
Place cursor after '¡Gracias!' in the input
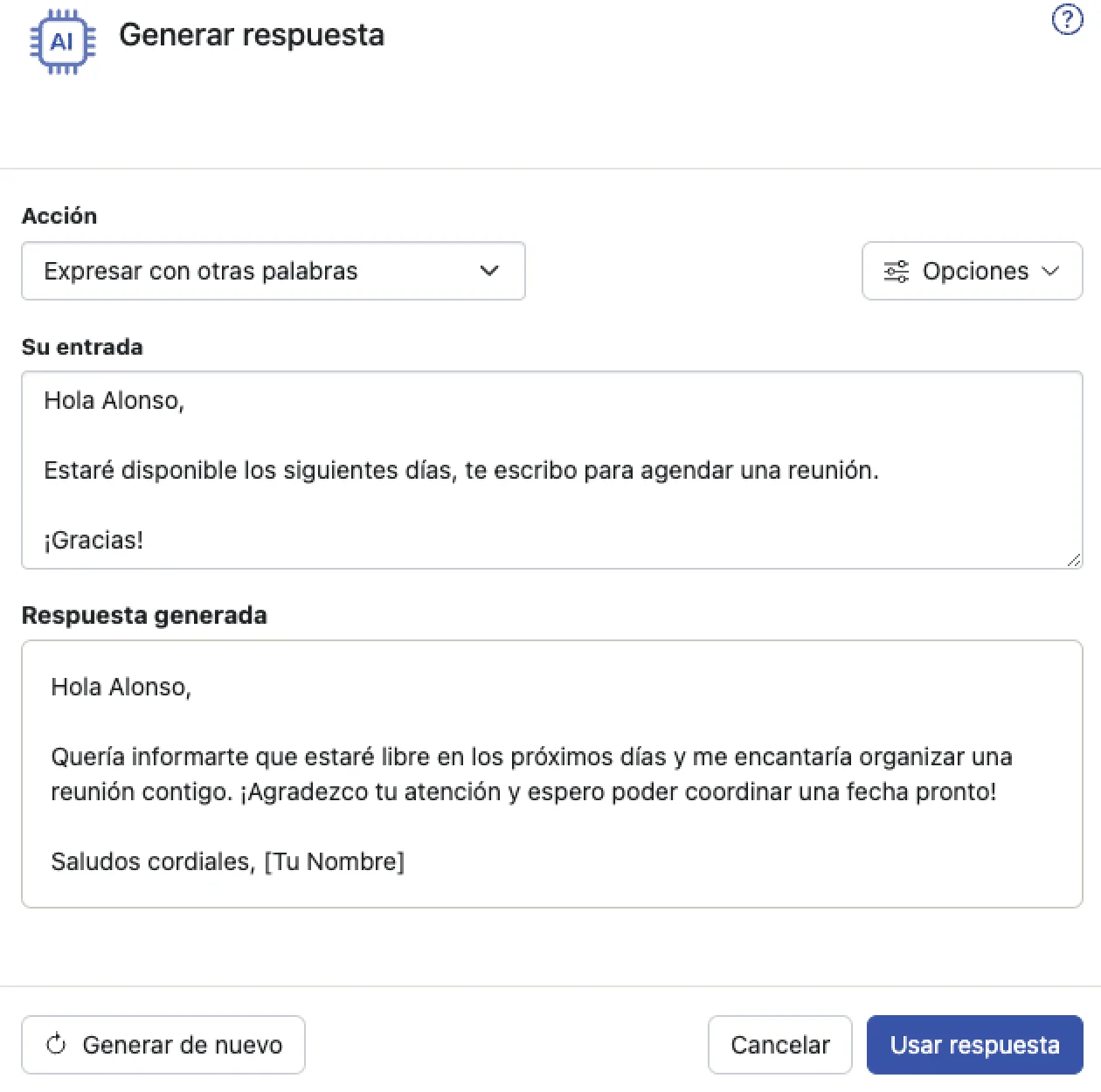(149, 540)
